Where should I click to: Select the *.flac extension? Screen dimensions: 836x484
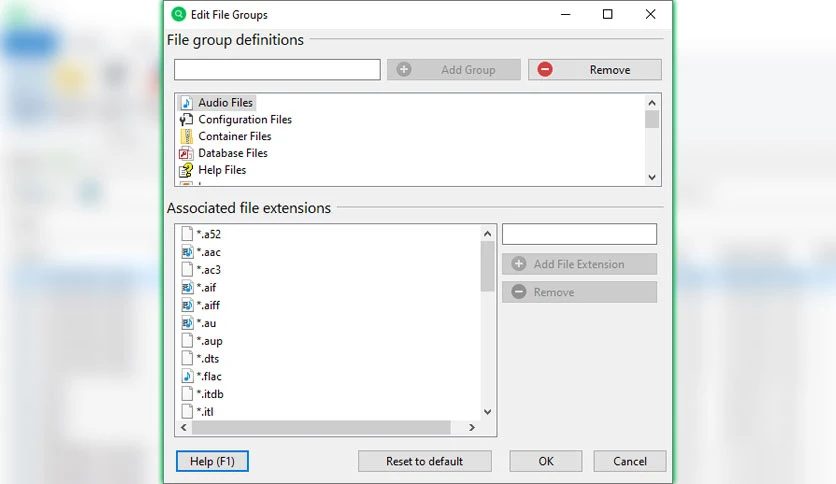tap(209, 376)
